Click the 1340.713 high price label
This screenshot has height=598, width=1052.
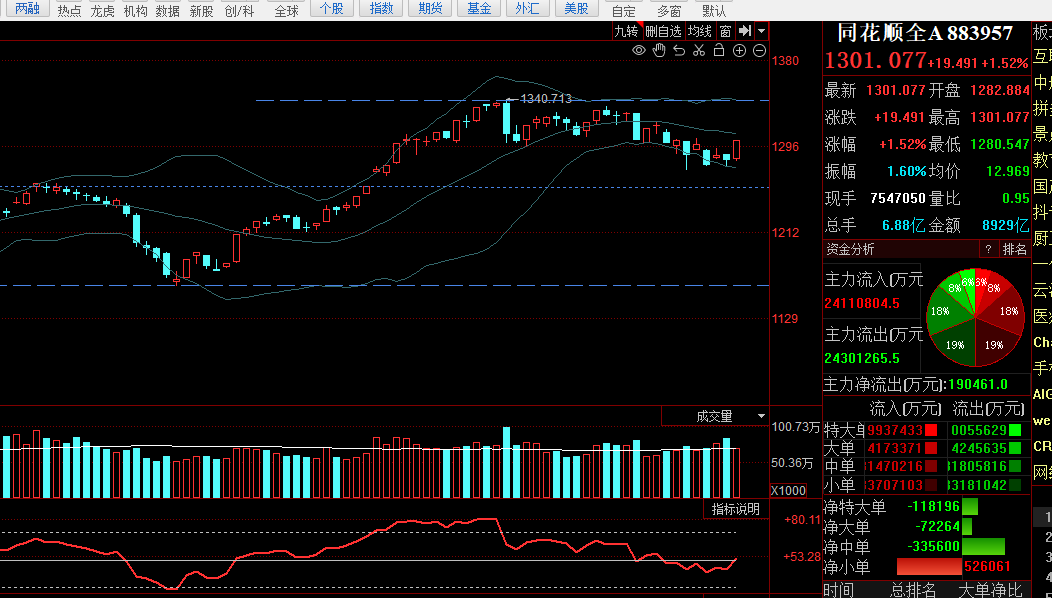[546, 99]
